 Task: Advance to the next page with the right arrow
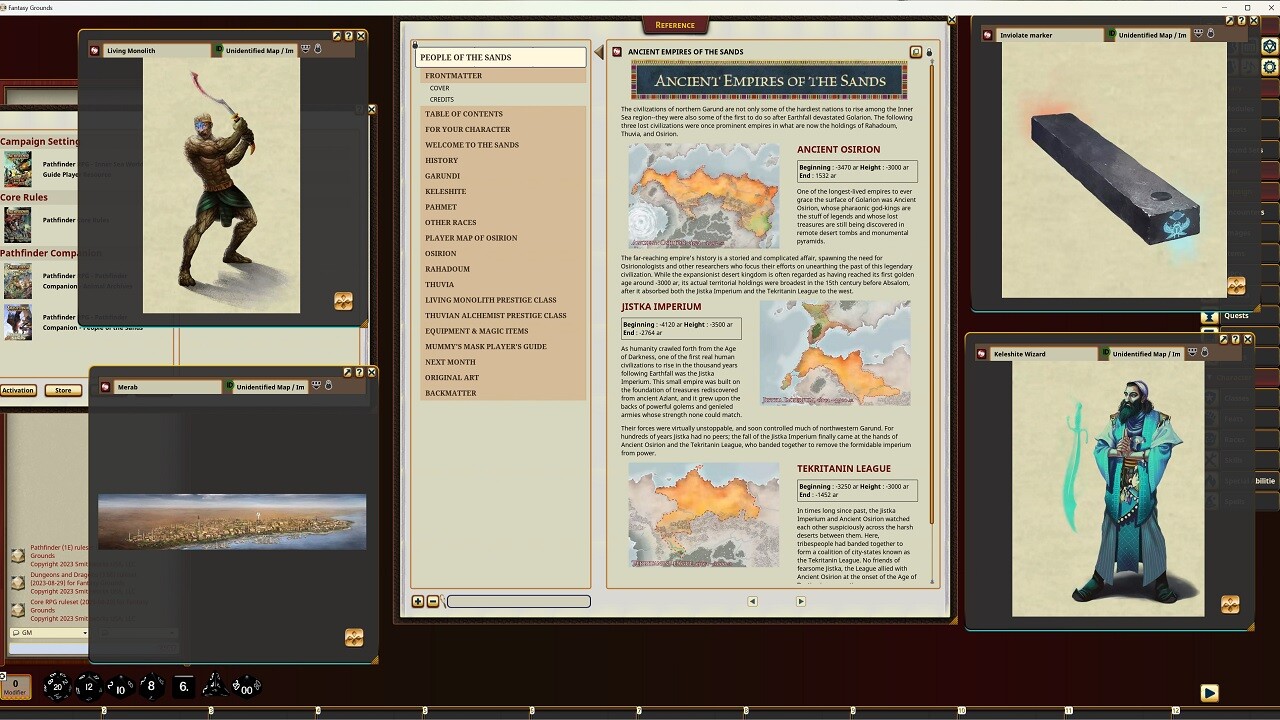tap(800, 601)
